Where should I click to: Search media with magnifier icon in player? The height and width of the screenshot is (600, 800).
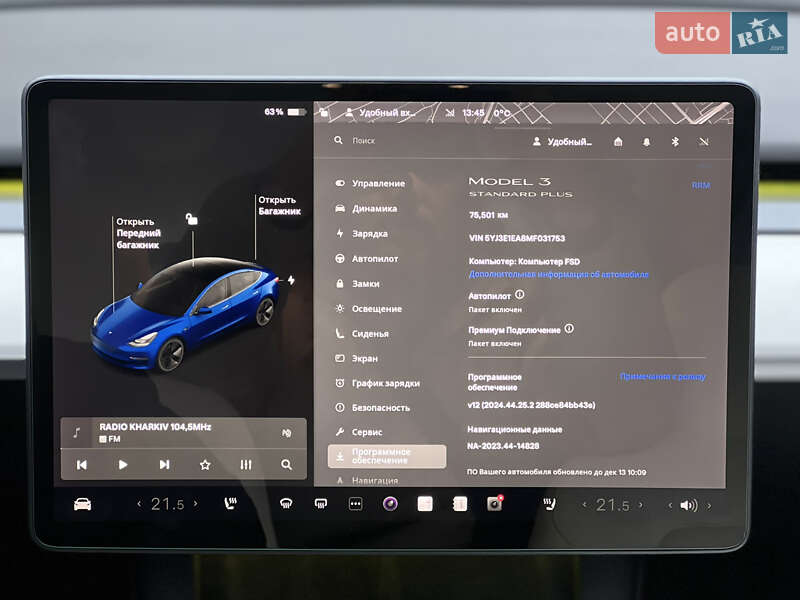pos(286,464)
